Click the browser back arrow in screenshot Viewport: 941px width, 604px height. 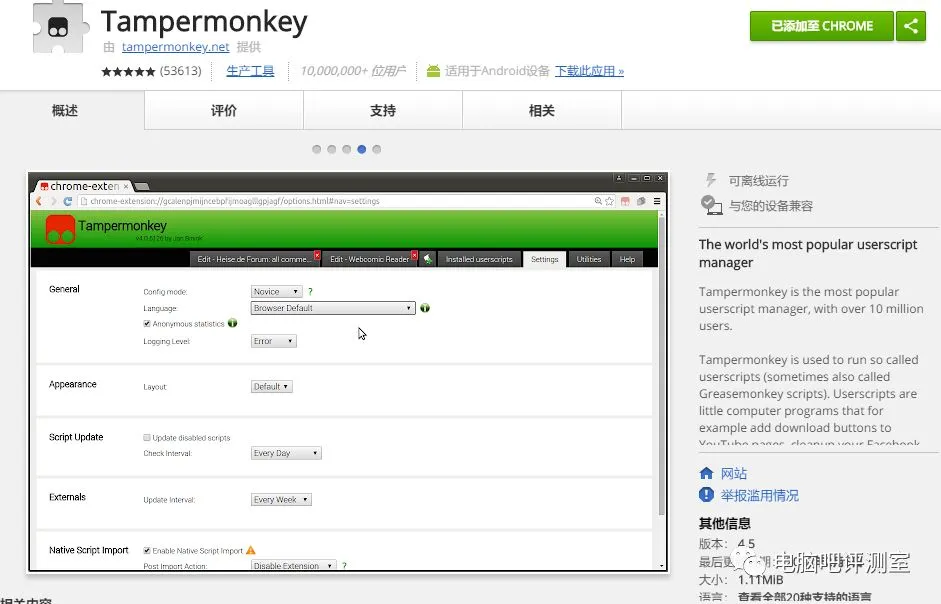[x=39, y=201]
